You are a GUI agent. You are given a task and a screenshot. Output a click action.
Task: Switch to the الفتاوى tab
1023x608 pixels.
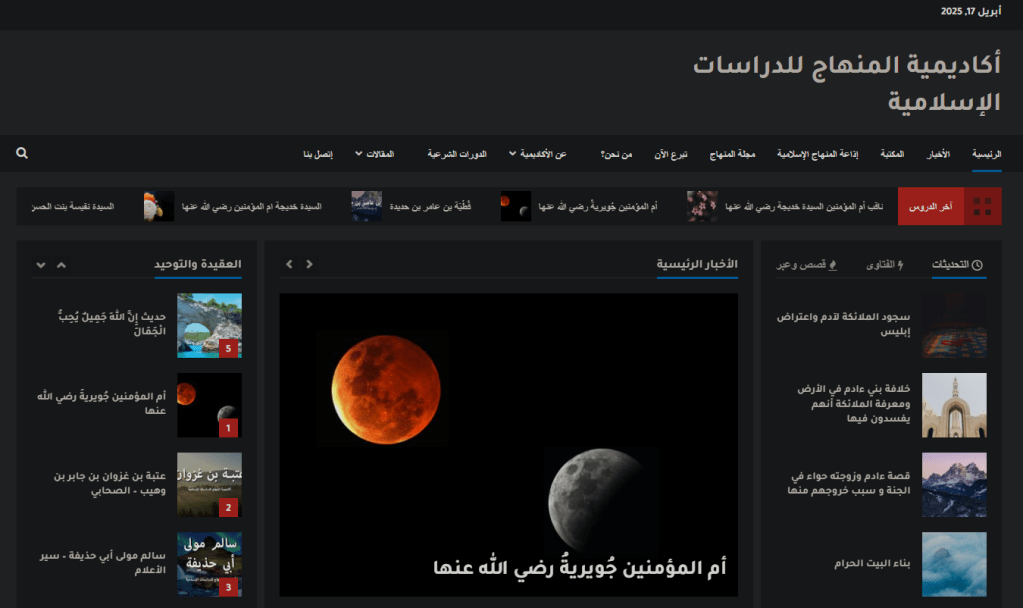point(884,265)
